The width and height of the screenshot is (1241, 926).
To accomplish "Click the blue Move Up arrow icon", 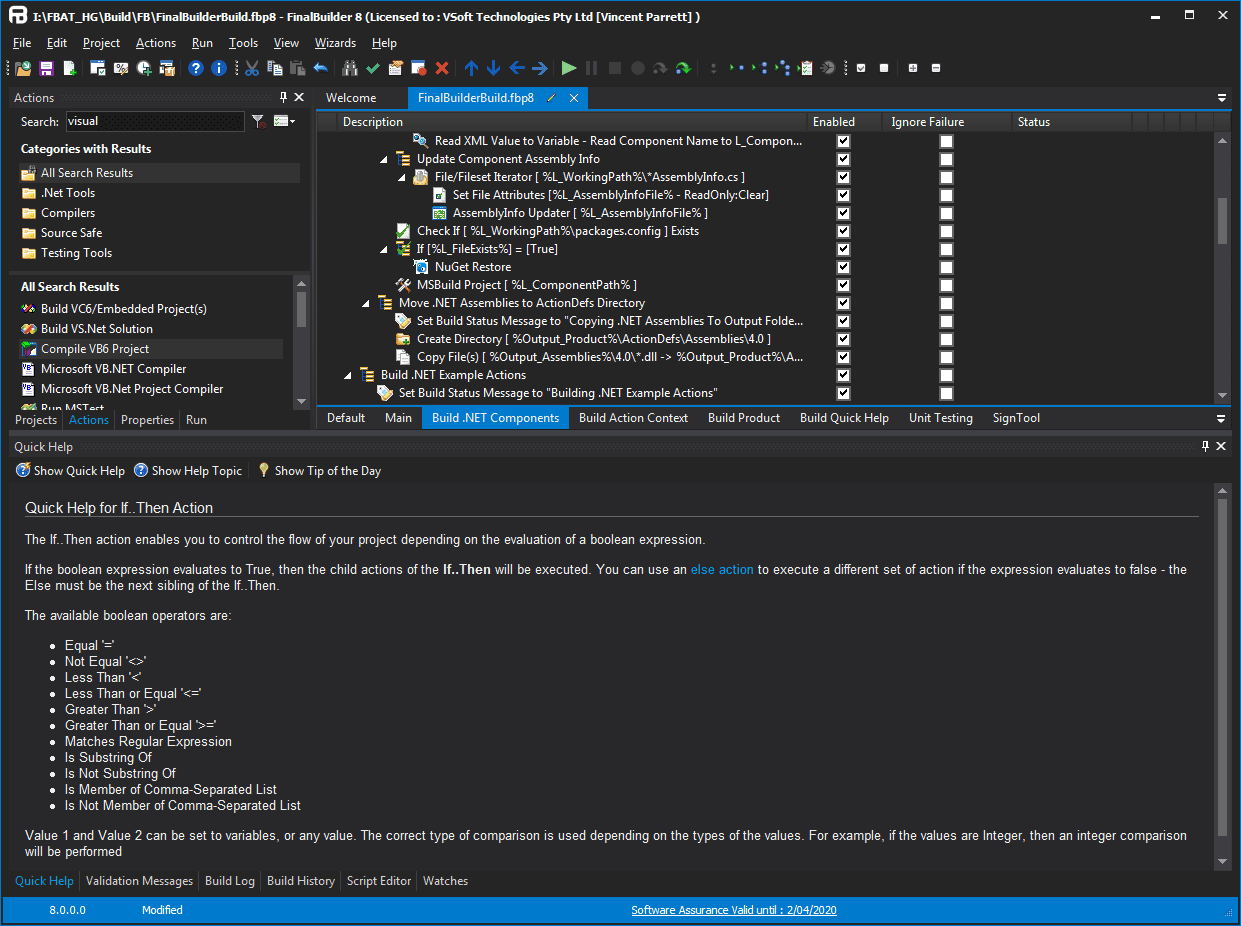I will click(x=471, y=68).
